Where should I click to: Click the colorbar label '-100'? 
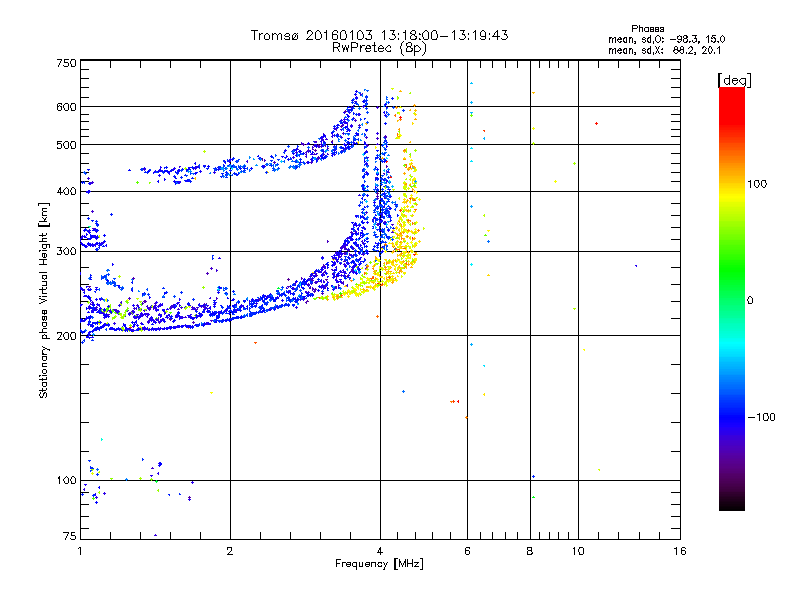pyautogui.click(x=761, y=417)
